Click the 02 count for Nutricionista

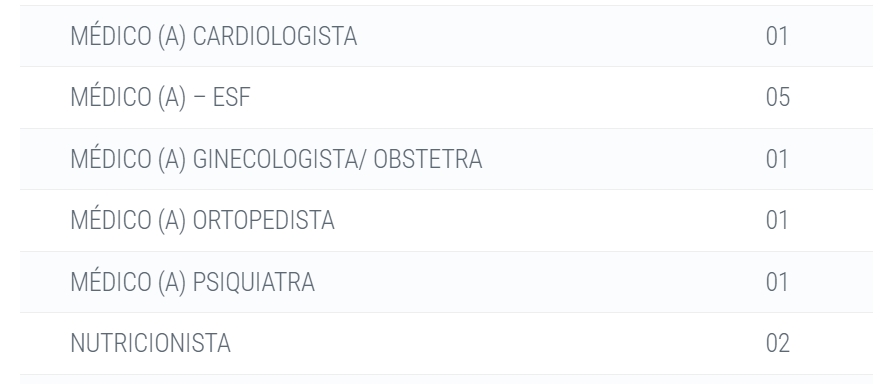pos(777,343)
